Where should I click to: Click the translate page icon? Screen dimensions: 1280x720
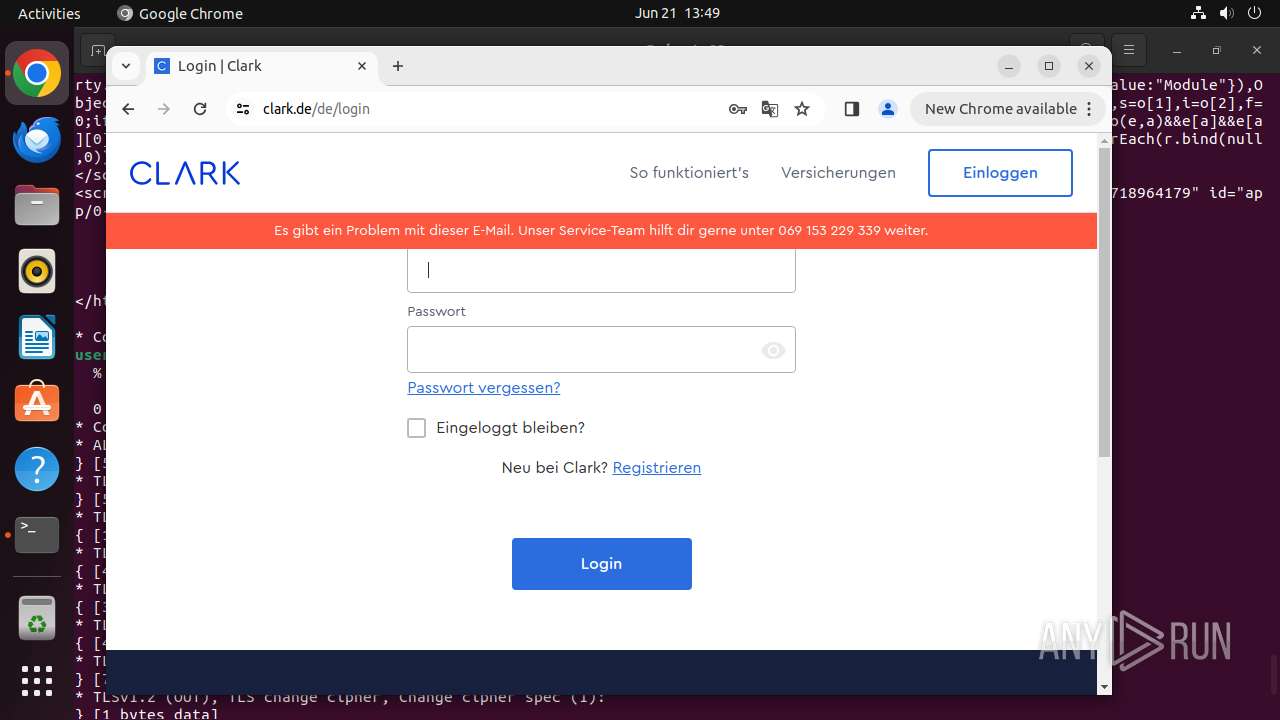pos(770,109)
